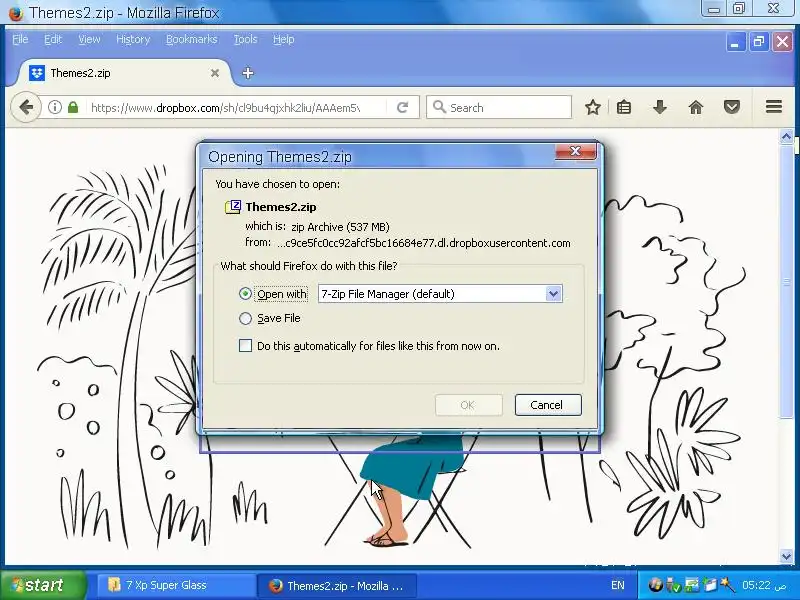
Task: Open the Tools menu
Action: [245, 39]
